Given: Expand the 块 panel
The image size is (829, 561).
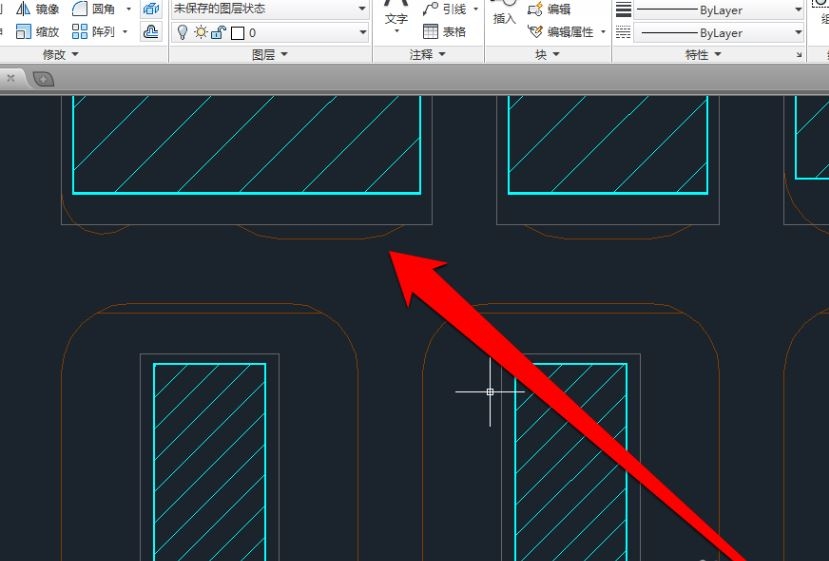Looking at the screenshot, I should 547,54.
